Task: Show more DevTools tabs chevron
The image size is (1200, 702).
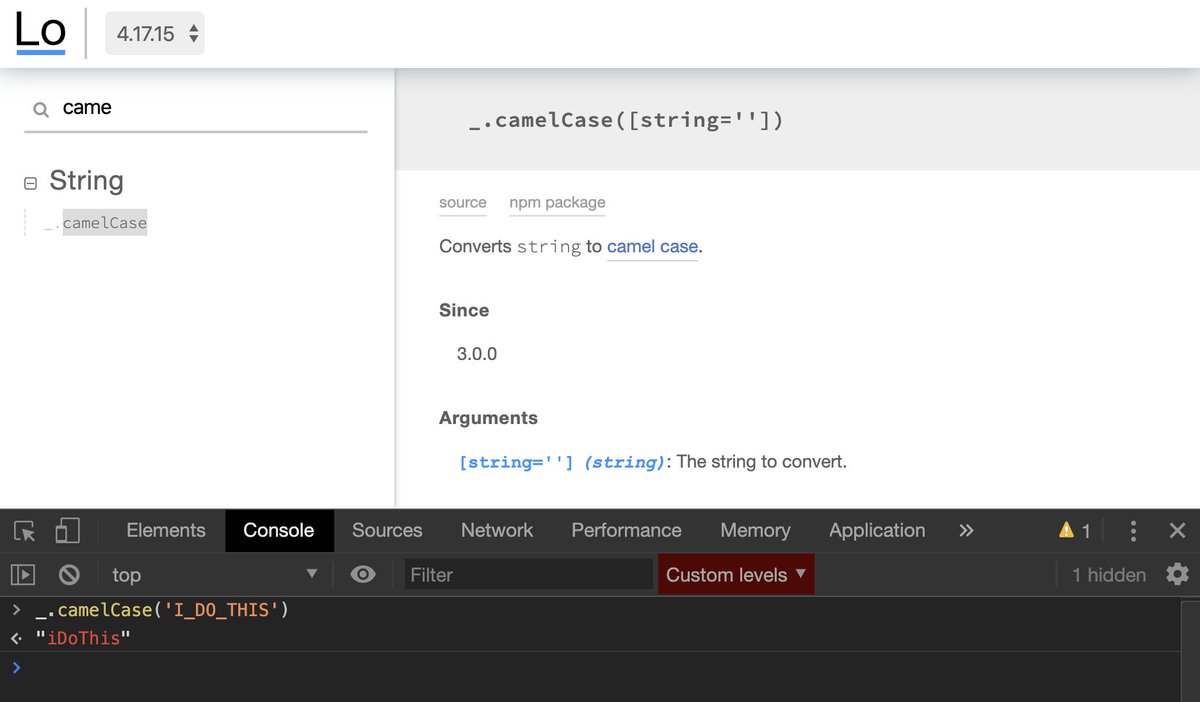Action: click(966, 531)
